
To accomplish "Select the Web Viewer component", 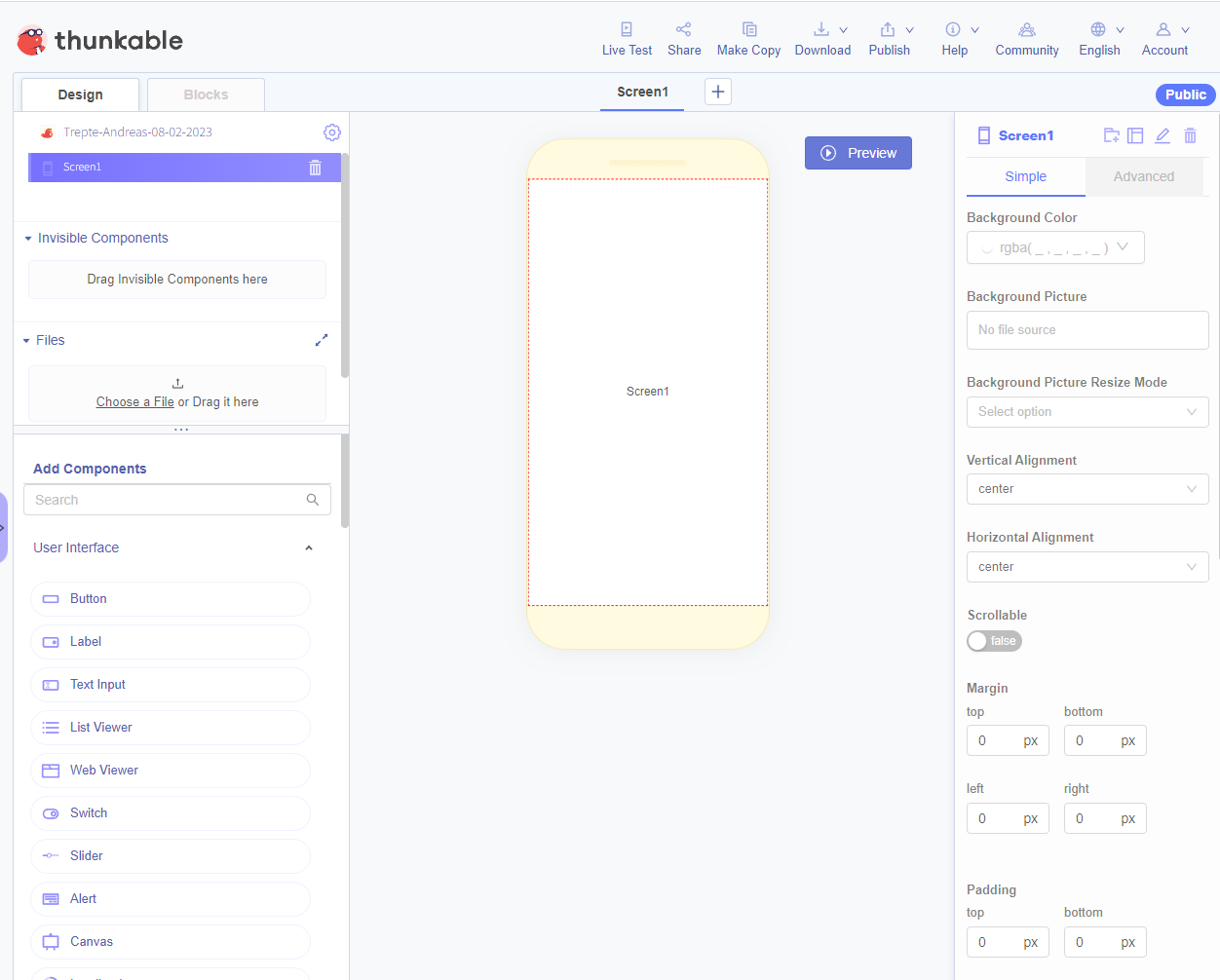I will pyautogui.click(x=171, y=771).
